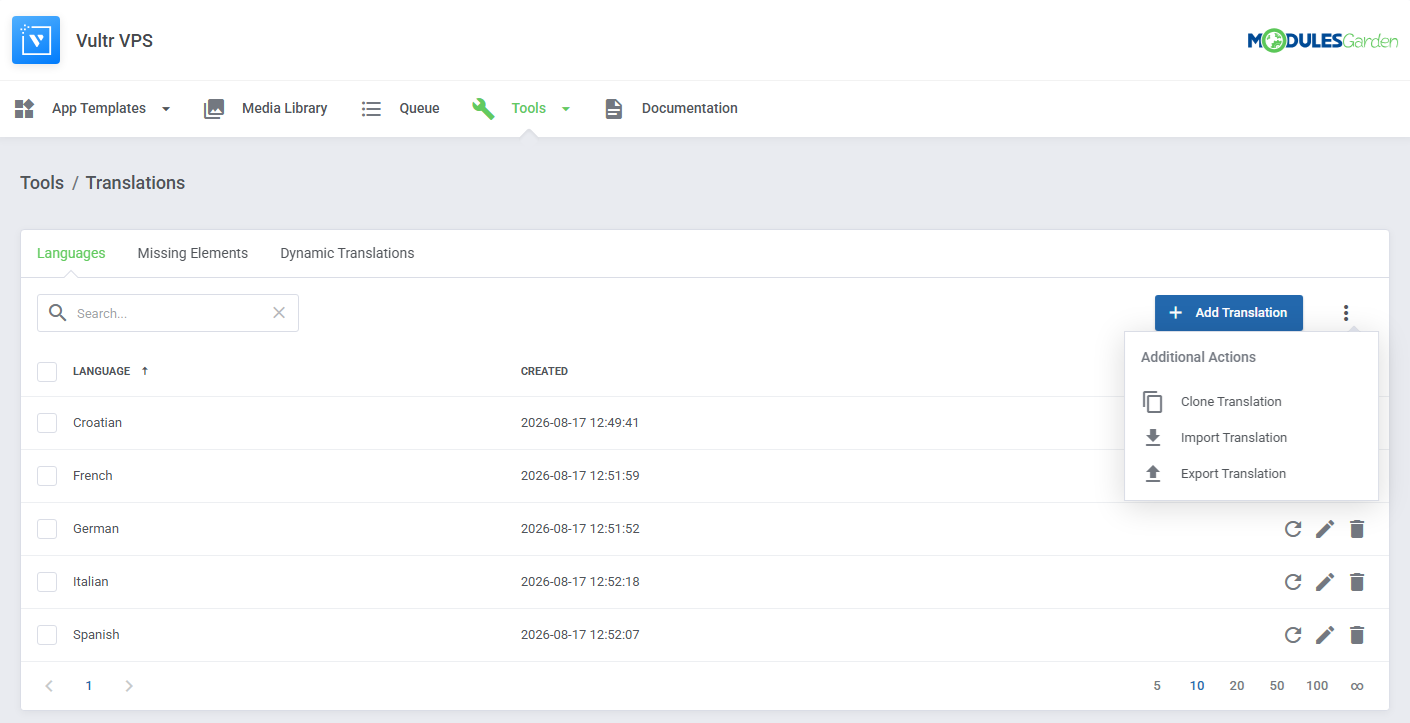The width and height of the screenshot is (1410, 723).
Task: Check the German row checkbox
Action: click(x=47, y=529)
